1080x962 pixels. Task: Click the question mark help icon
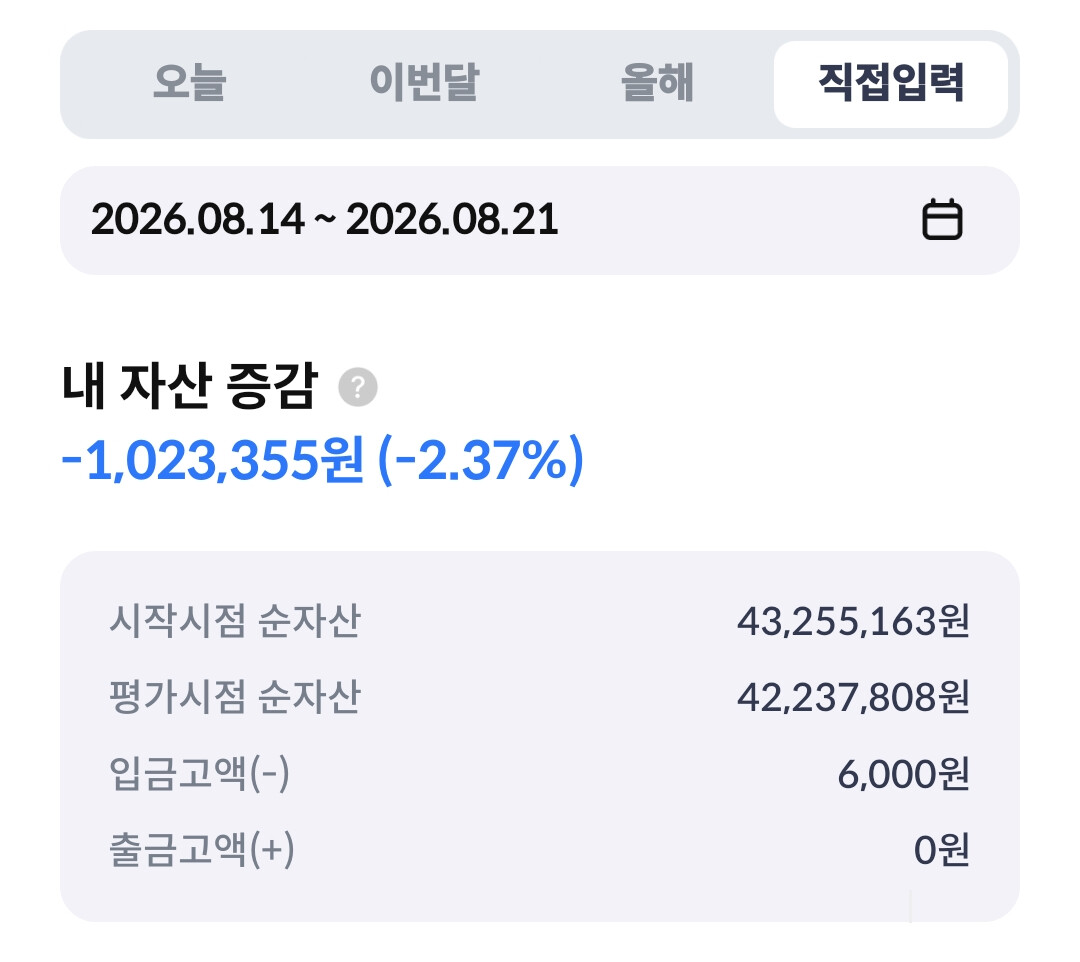tap(357, 387)
